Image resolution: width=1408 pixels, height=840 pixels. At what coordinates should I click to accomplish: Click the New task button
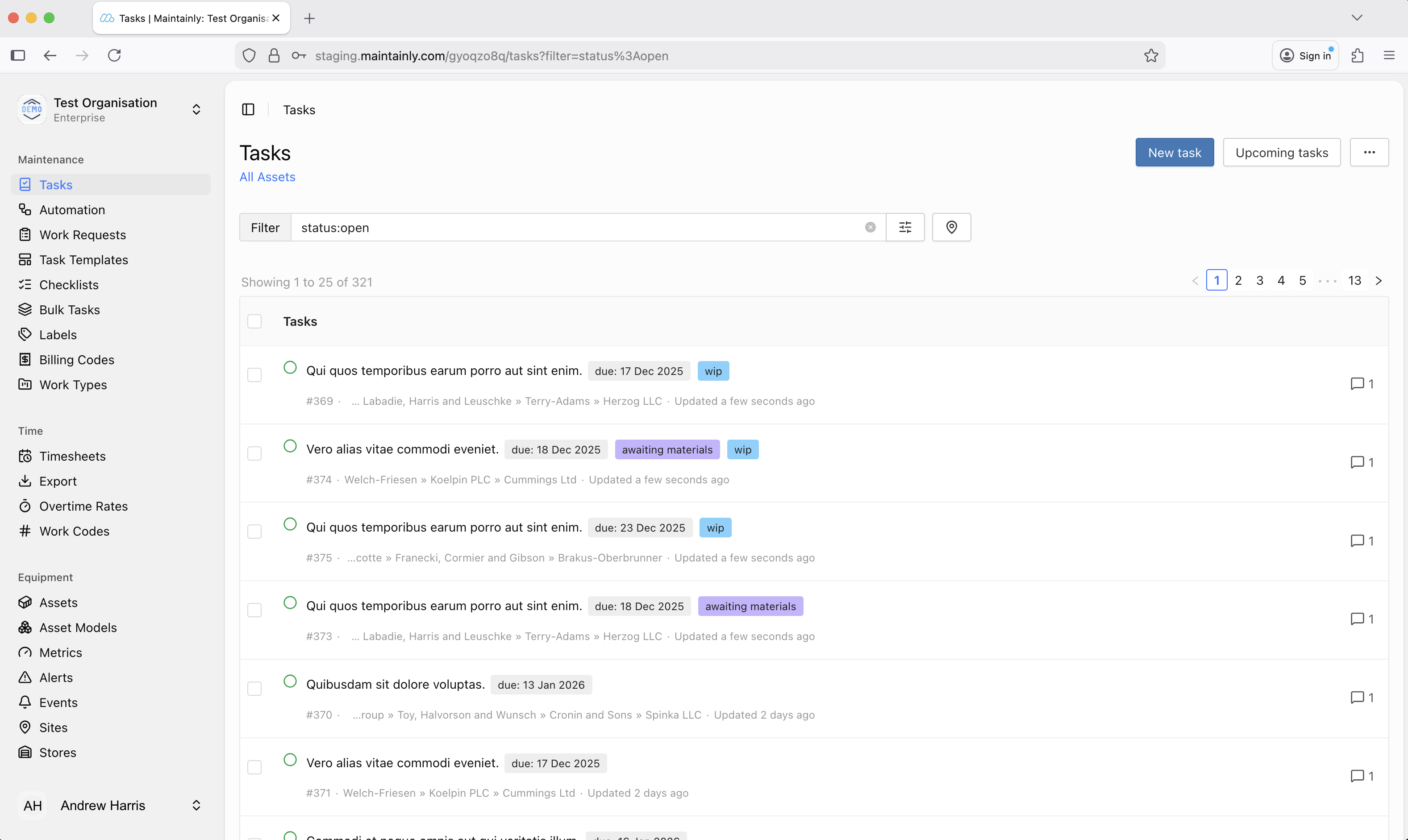1174,152
